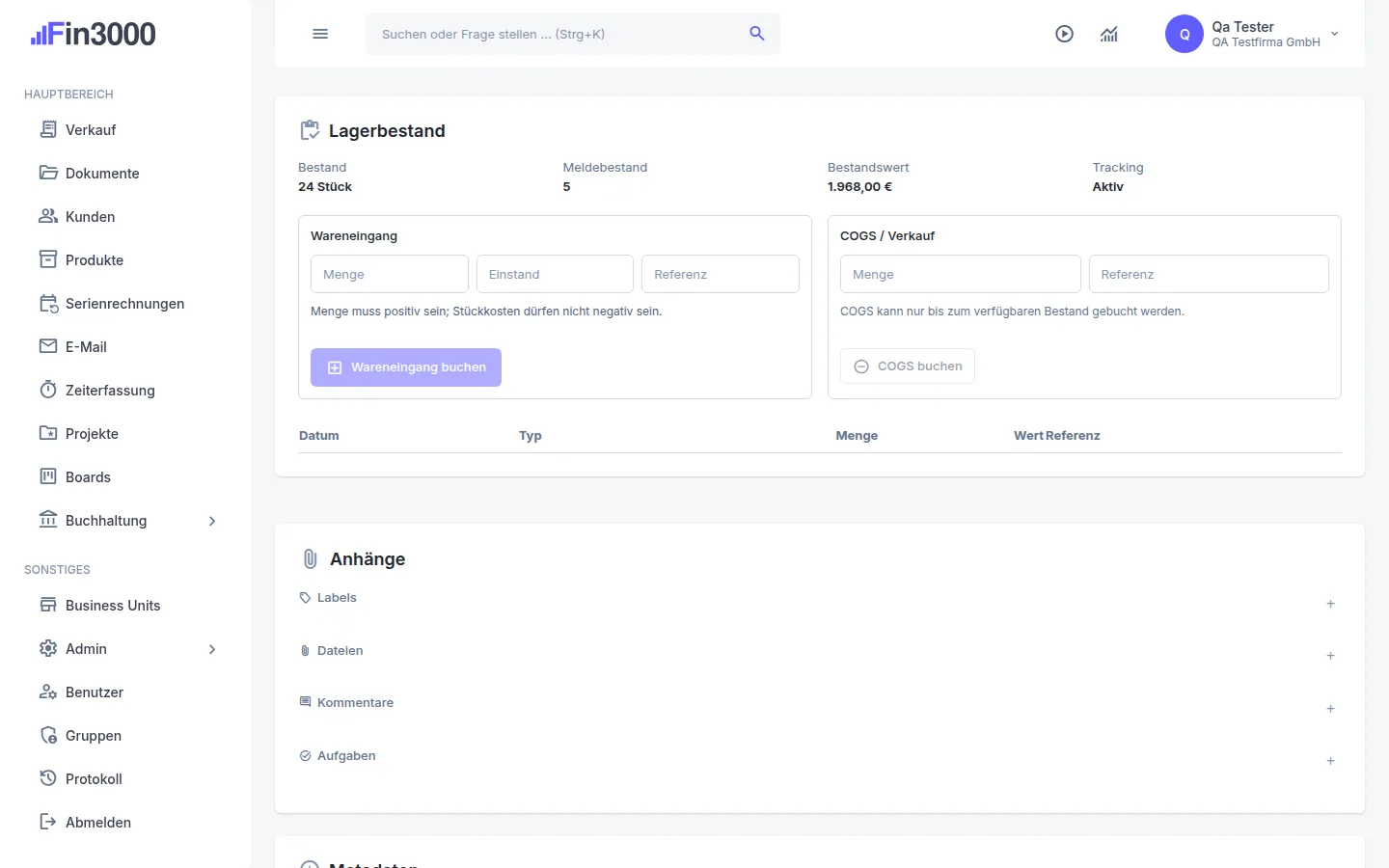Viewport: 1389px width, 868px height.
Task: Click the Zeiterfassung stopwatch icon
Action: [48, 390]
